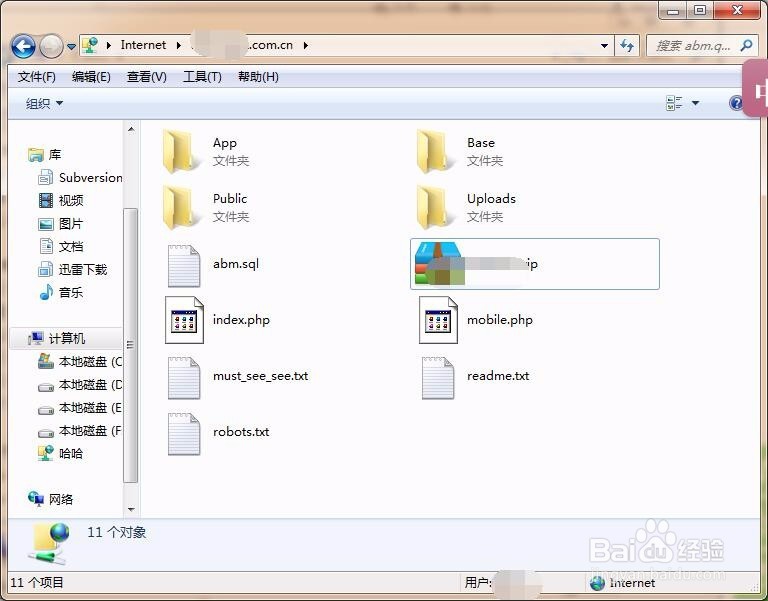Click the greyed Forward arrow button
Image resolution: width=768 pixels, height=601 pixels.
coord(51,47)
